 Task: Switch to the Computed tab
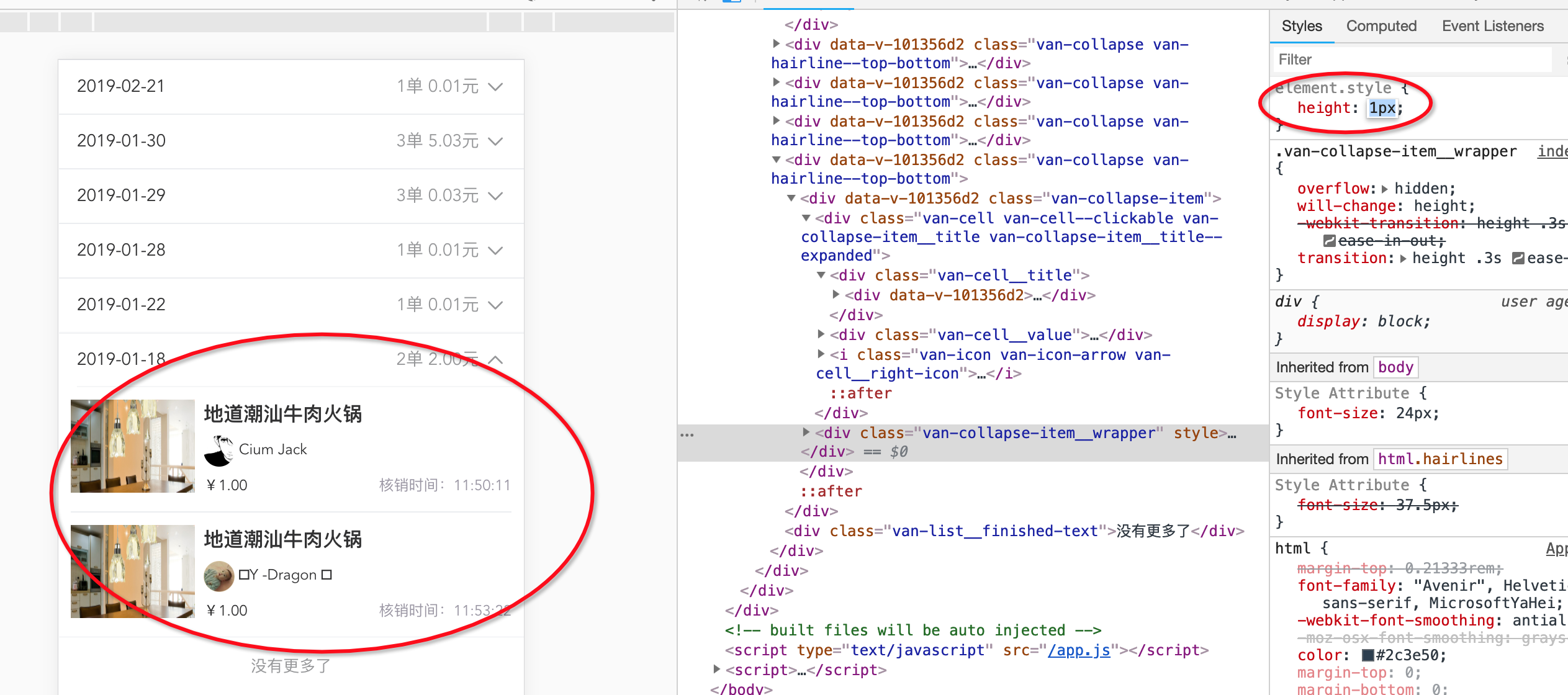coord(1381,26)
